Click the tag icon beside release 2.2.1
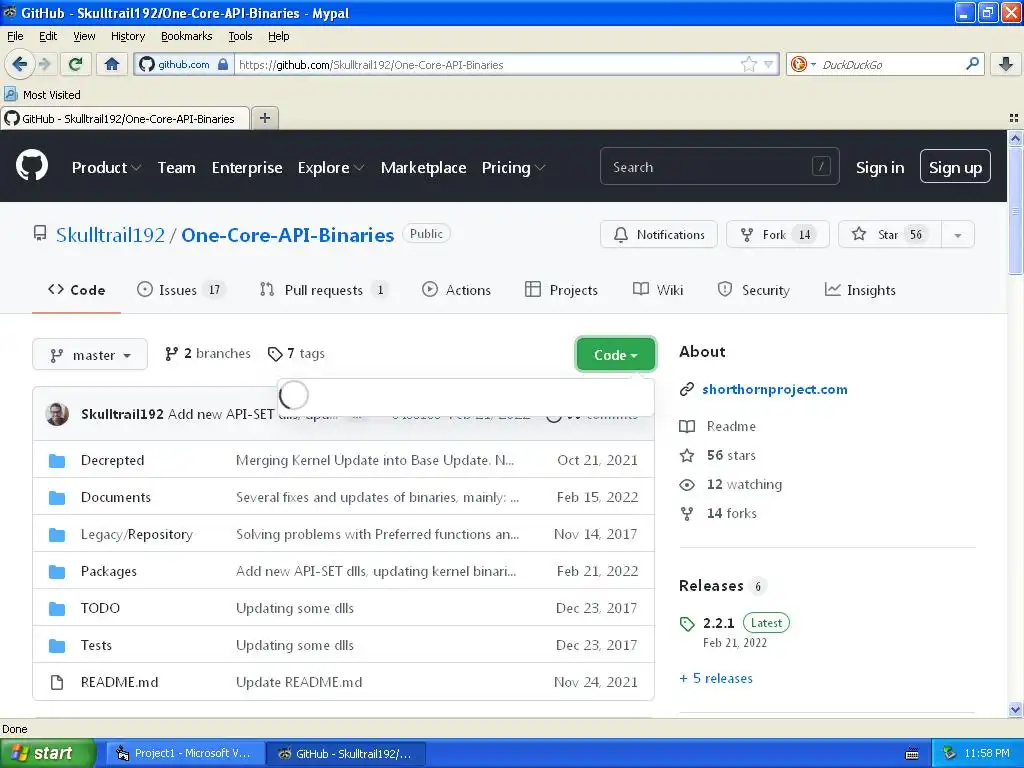 point(687,624)
